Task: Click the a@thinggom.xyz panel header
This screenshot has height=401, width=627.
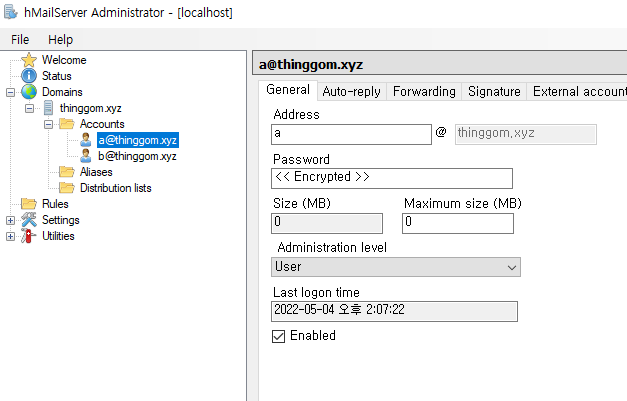Action: click(440, 64)
